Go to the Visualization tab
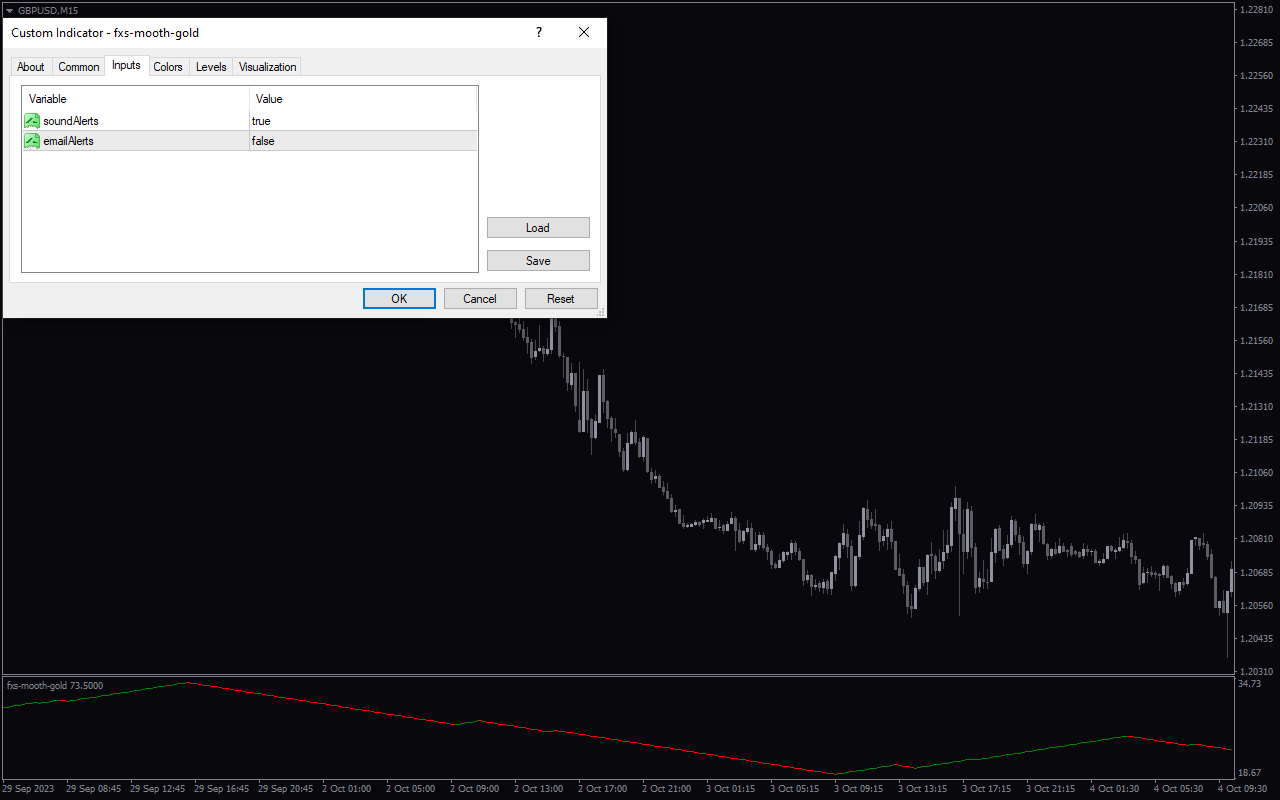Image resolution: width=1280 pixels, height=800 pixels. pyautogui.click(x=267, y=67)
